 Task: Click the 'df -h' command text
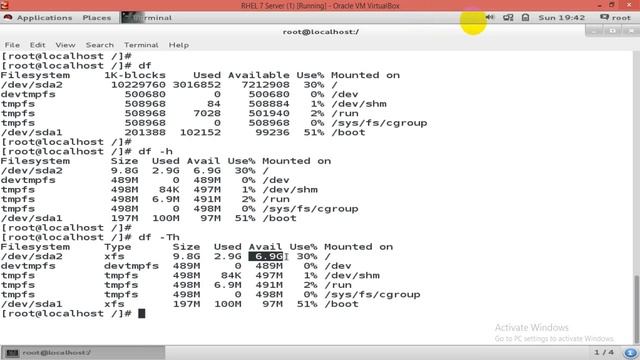[x=156, y=151]
